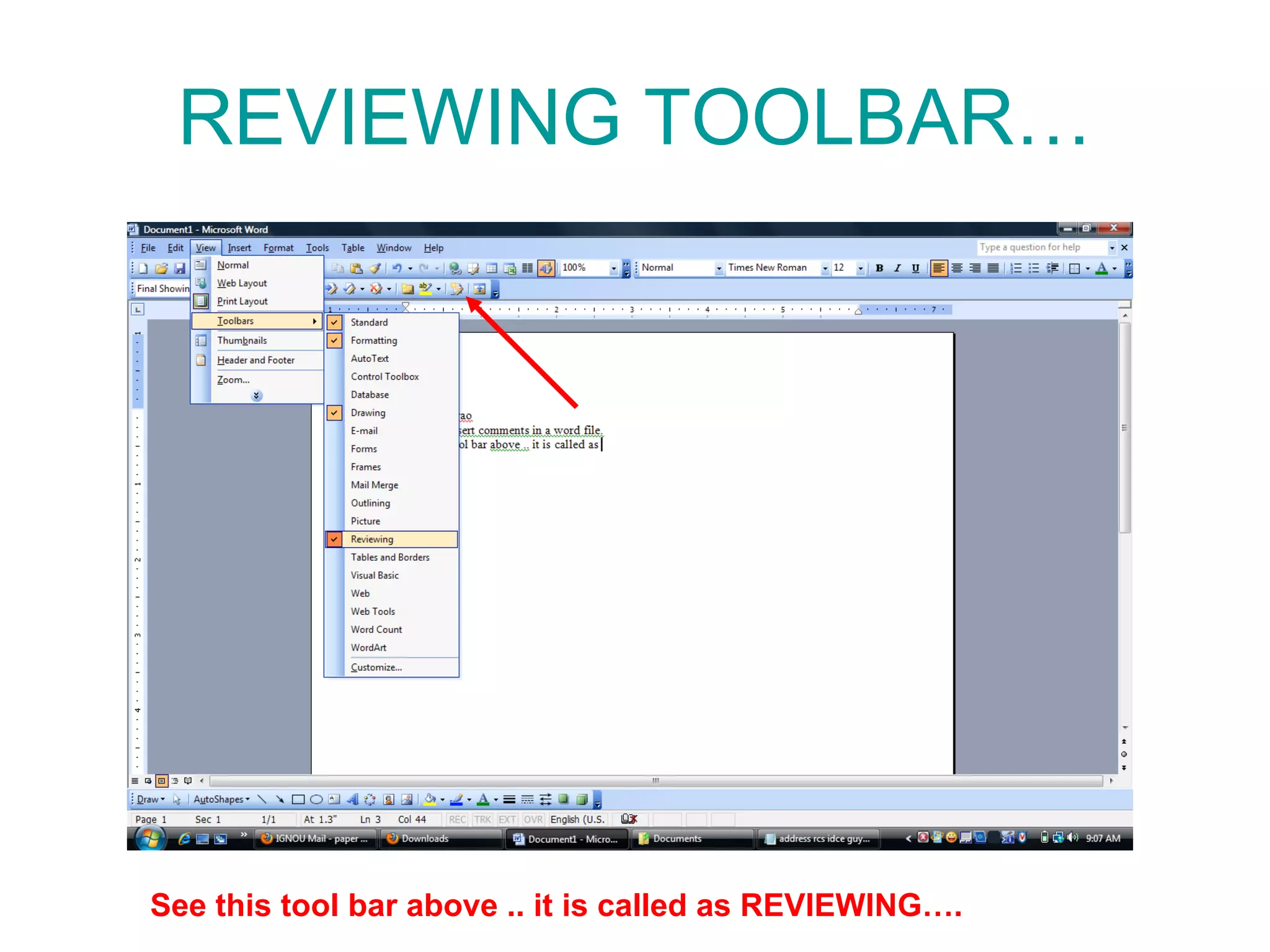This screenshot has height=952, width=1270.
Task: Expand the View menu with double chevron
Action: pyautogui.click(x=257, y=395)
